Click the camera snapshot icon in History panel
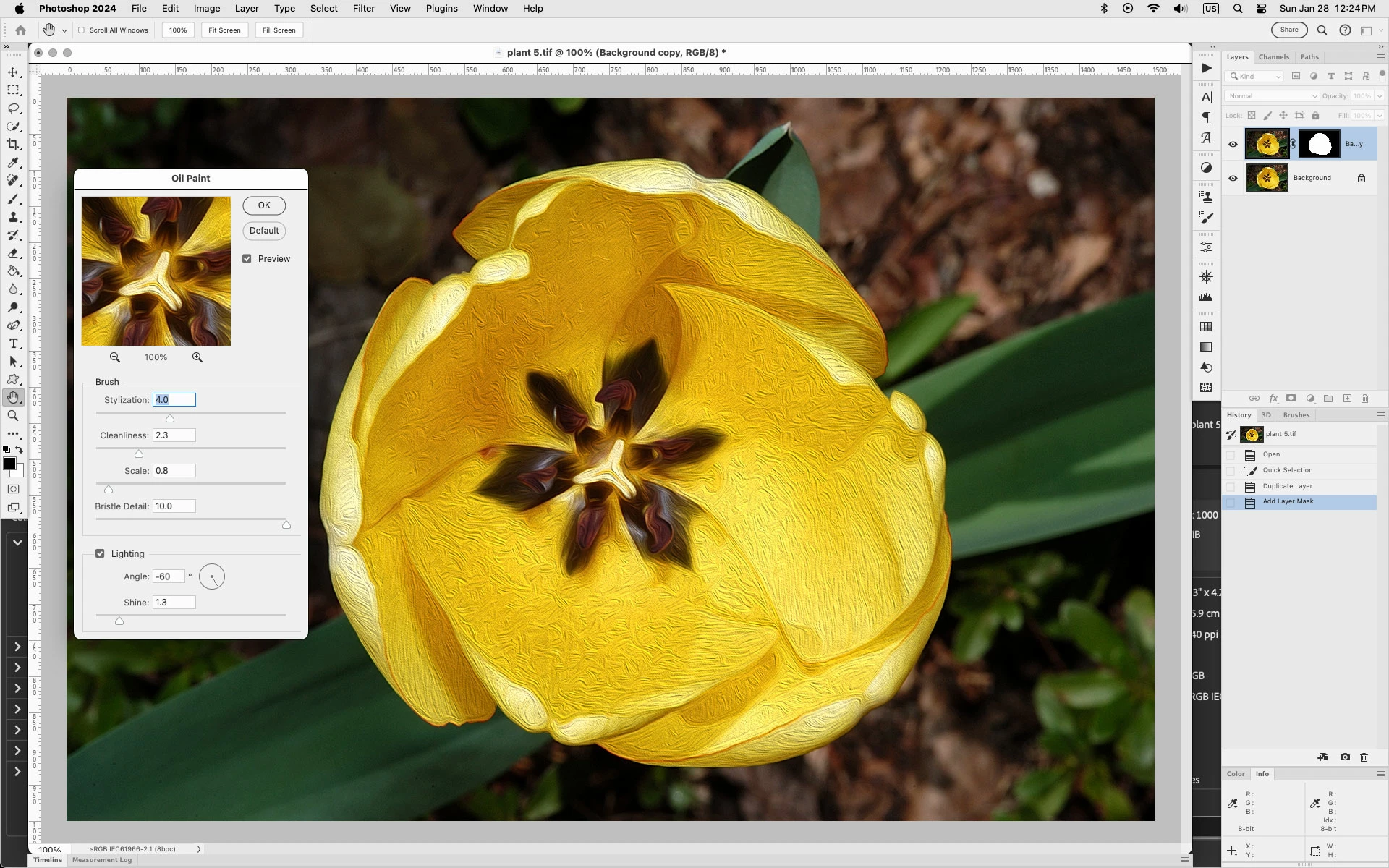1389x868 pixels. (1345, 757)
